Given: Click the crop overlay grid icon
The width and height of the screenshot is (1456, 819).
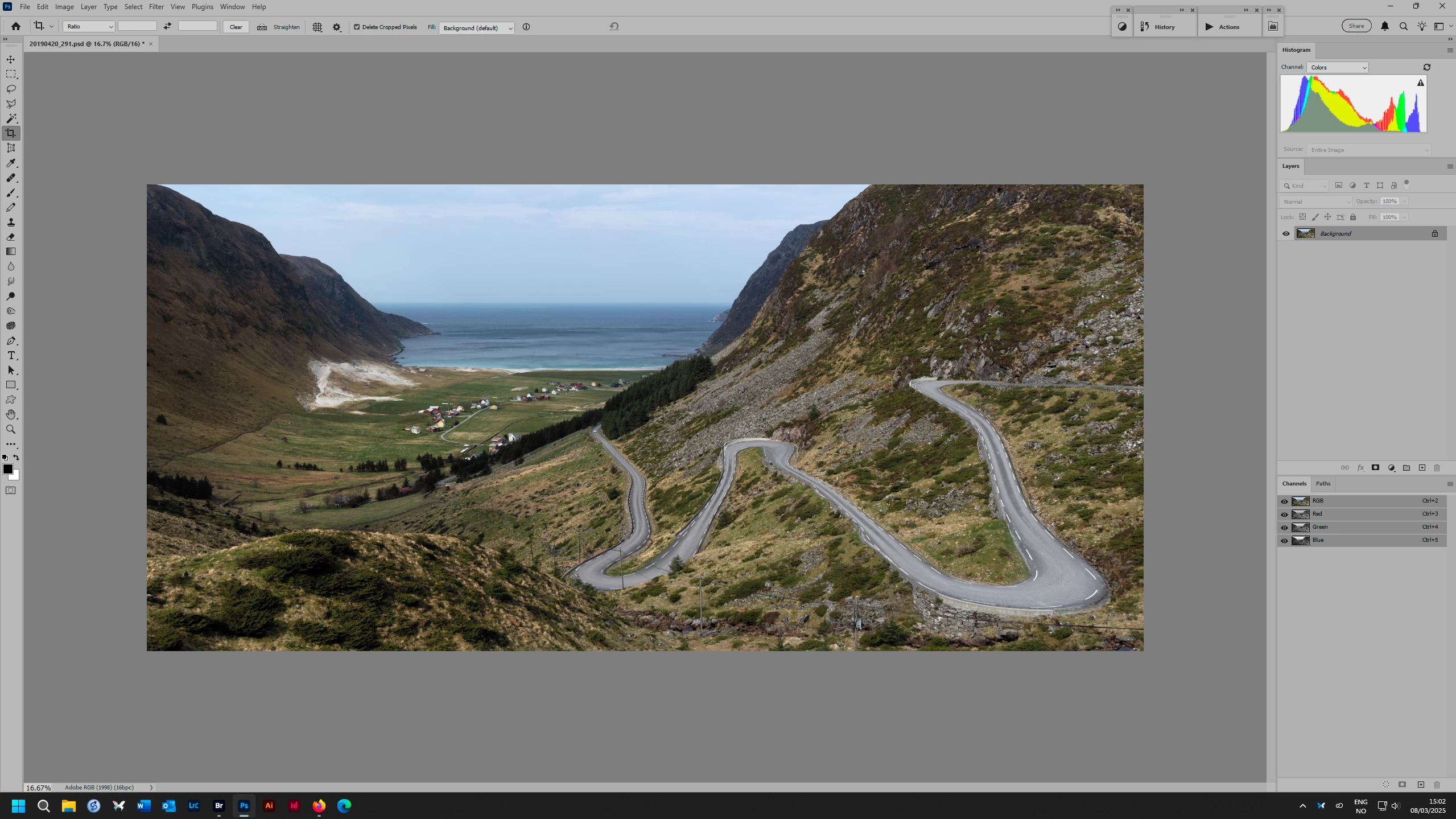Looking at the screenshot, I should tap(317, 27).
